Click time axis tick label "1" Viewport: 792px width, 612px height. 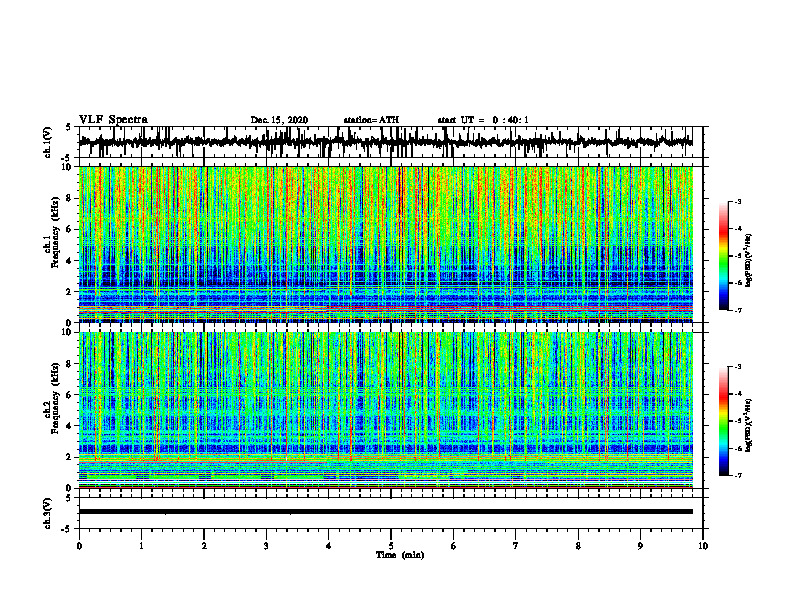[x=141, y=546]
